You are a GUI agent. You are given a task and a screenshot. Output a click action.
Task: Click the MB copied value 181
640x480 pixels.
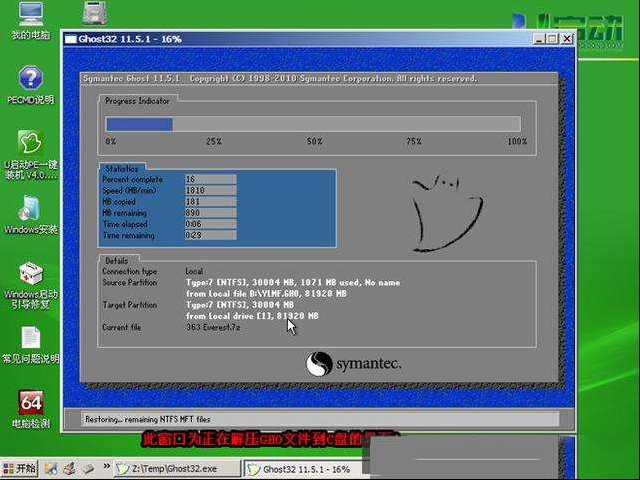coord(211,202)
